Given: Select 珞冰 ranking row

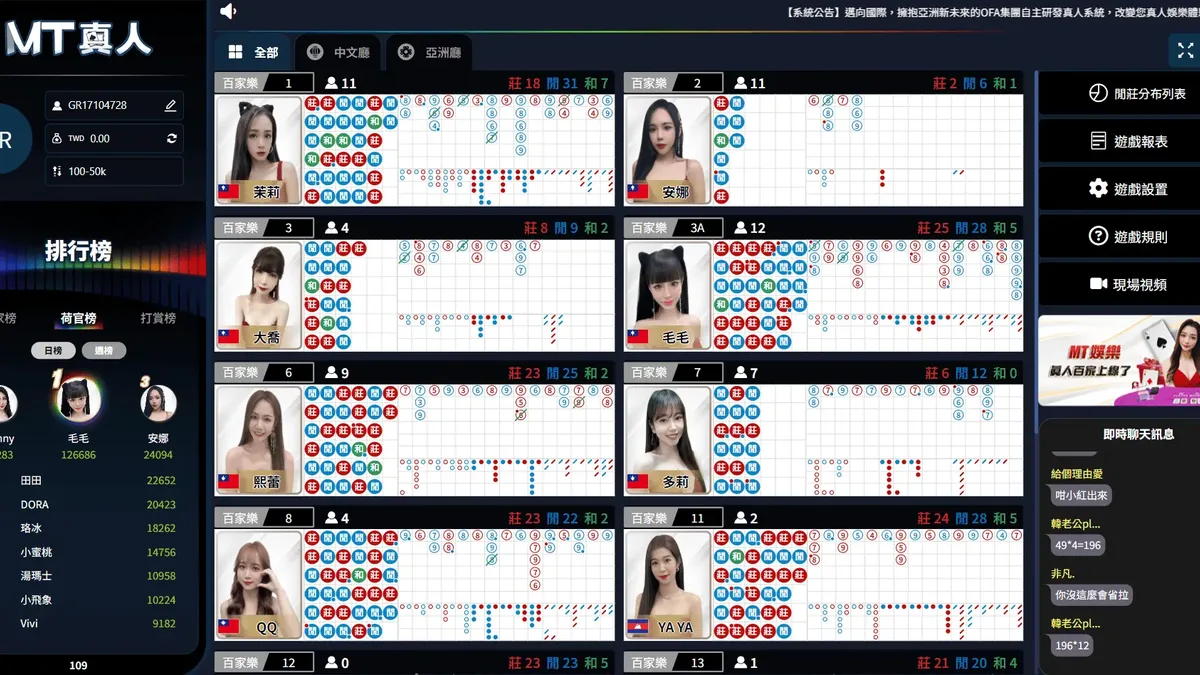Looking at the screenshot, I should click(x=98, y=528).
